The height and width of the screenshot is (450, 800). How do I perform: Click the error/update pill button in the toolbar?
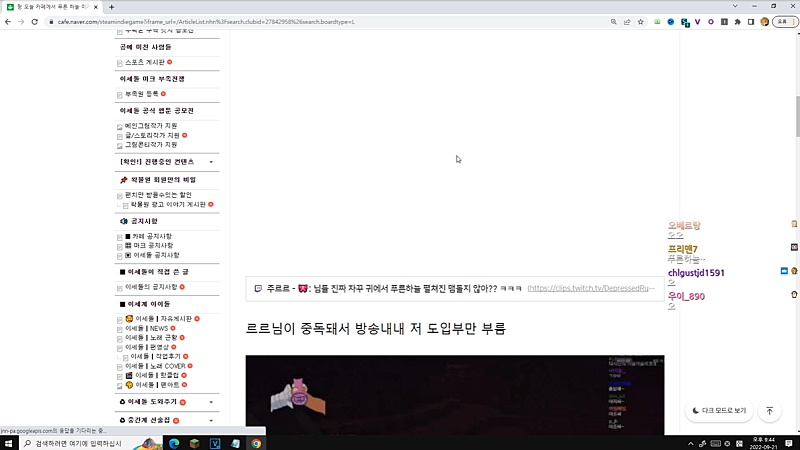[x=785, y=22]
